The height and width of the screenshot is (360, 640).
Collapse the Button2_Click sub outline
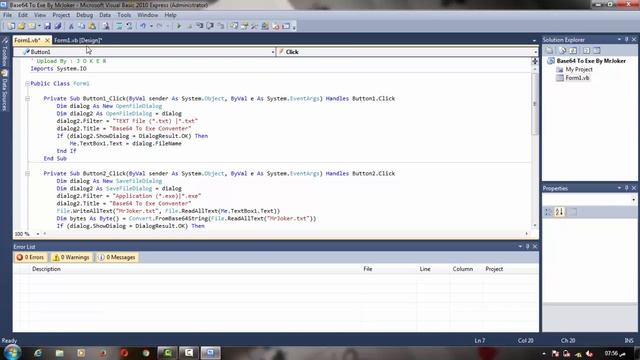[x=27, y=174]
